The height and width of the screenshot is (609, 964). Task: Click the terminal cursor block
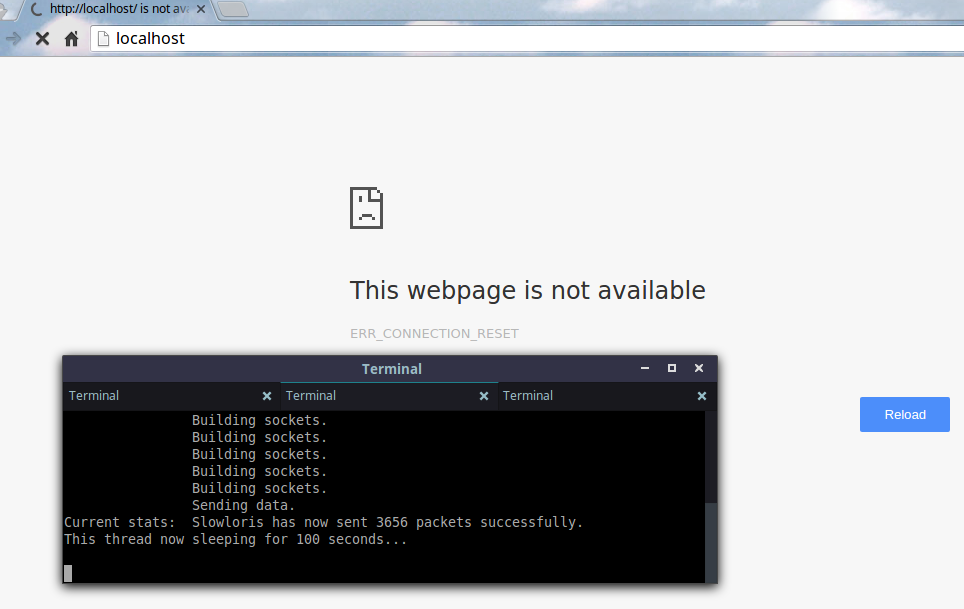point(68,573)
